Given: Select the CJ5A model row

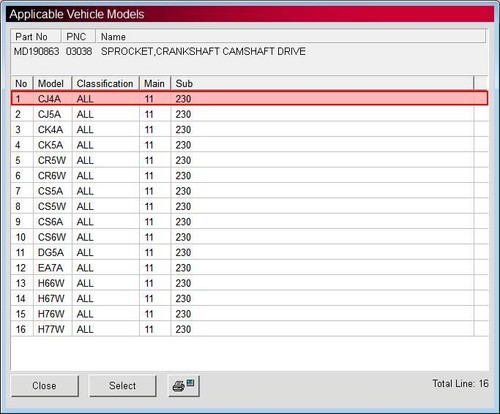Looking at the screenshot, I should [249, 114].
